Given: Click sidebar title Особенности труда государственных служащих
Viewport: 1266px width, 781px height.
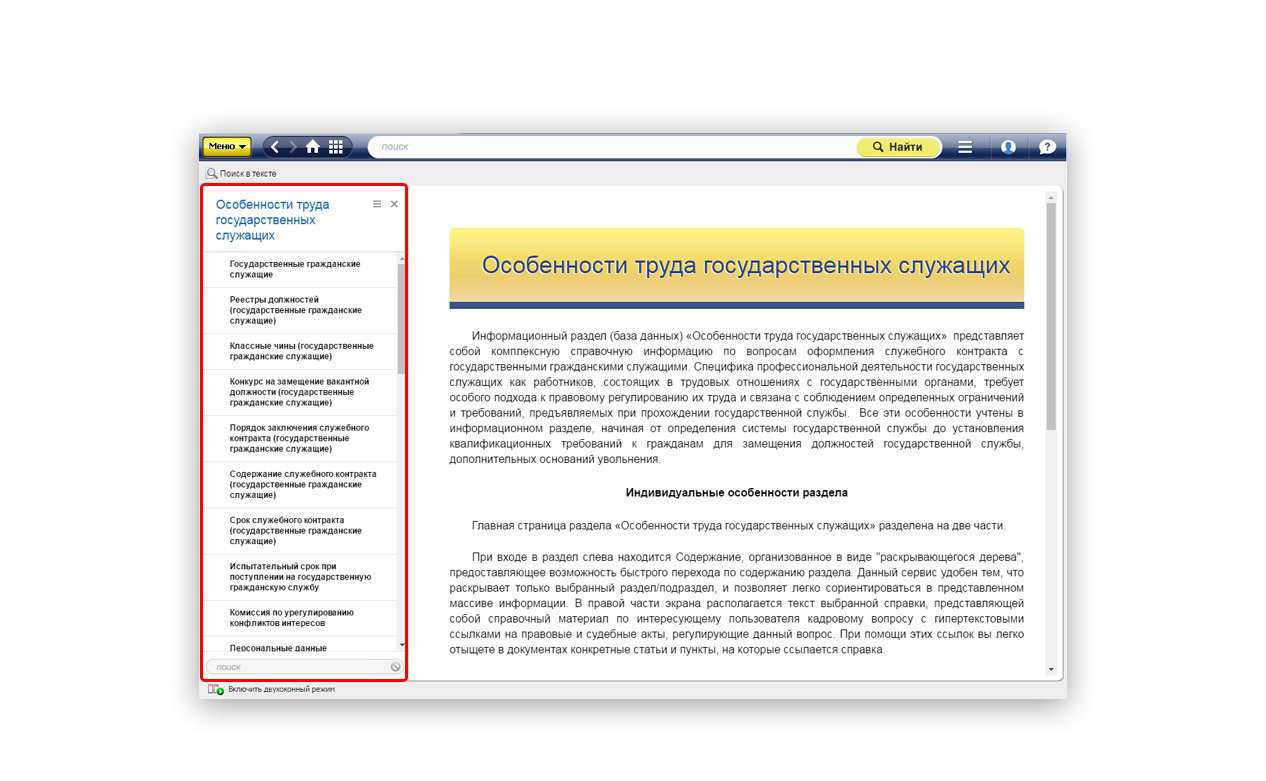Looking at the screenshot, I should [x=272, y=220].
